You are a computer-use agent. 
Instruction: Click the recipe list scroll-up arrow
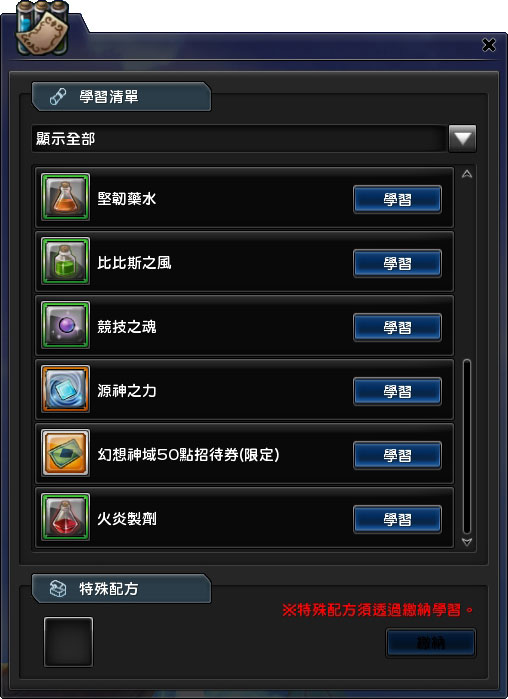coord(467,174)
